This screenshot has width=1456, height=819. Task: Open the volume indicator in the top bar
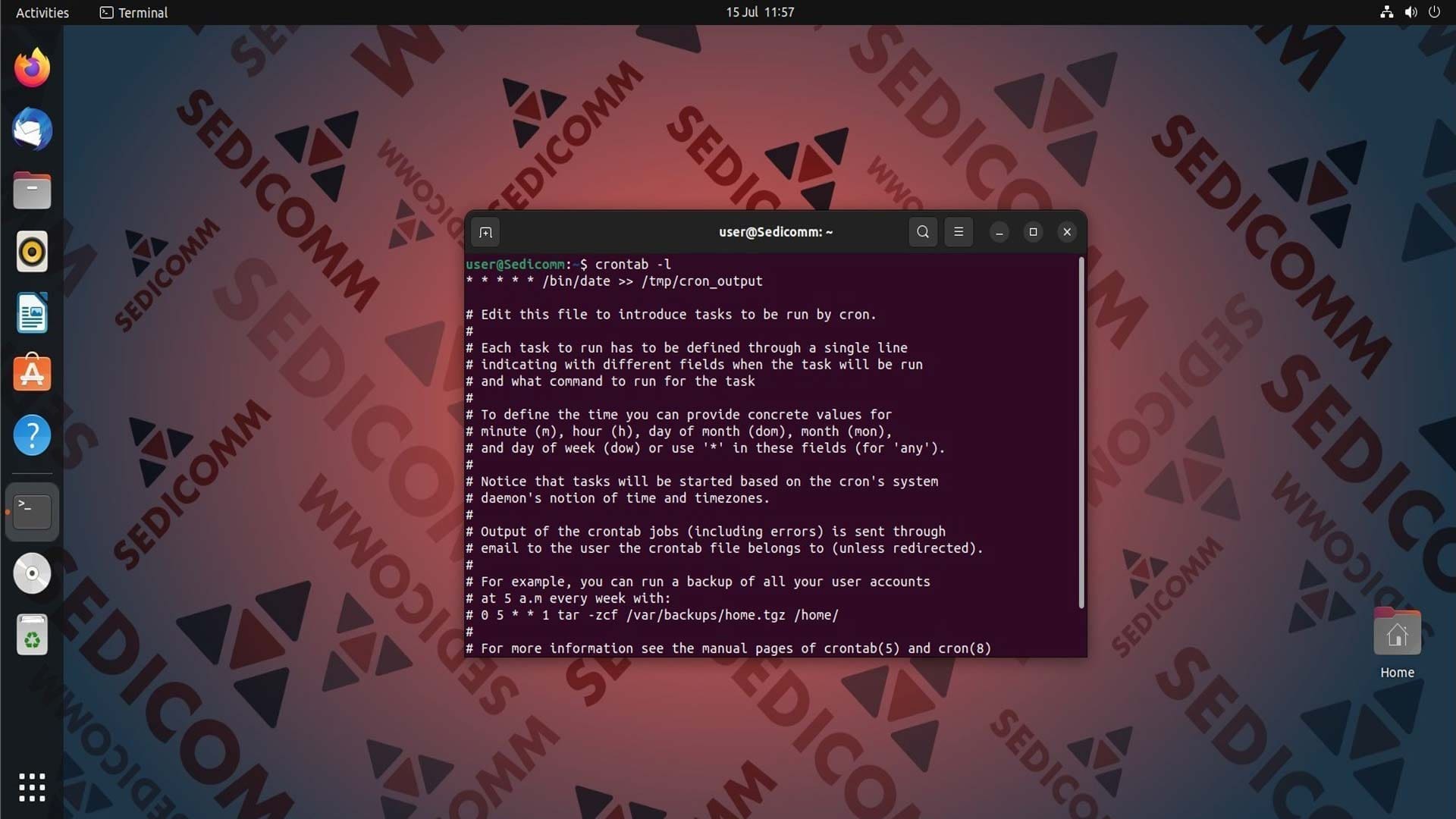1410,12
